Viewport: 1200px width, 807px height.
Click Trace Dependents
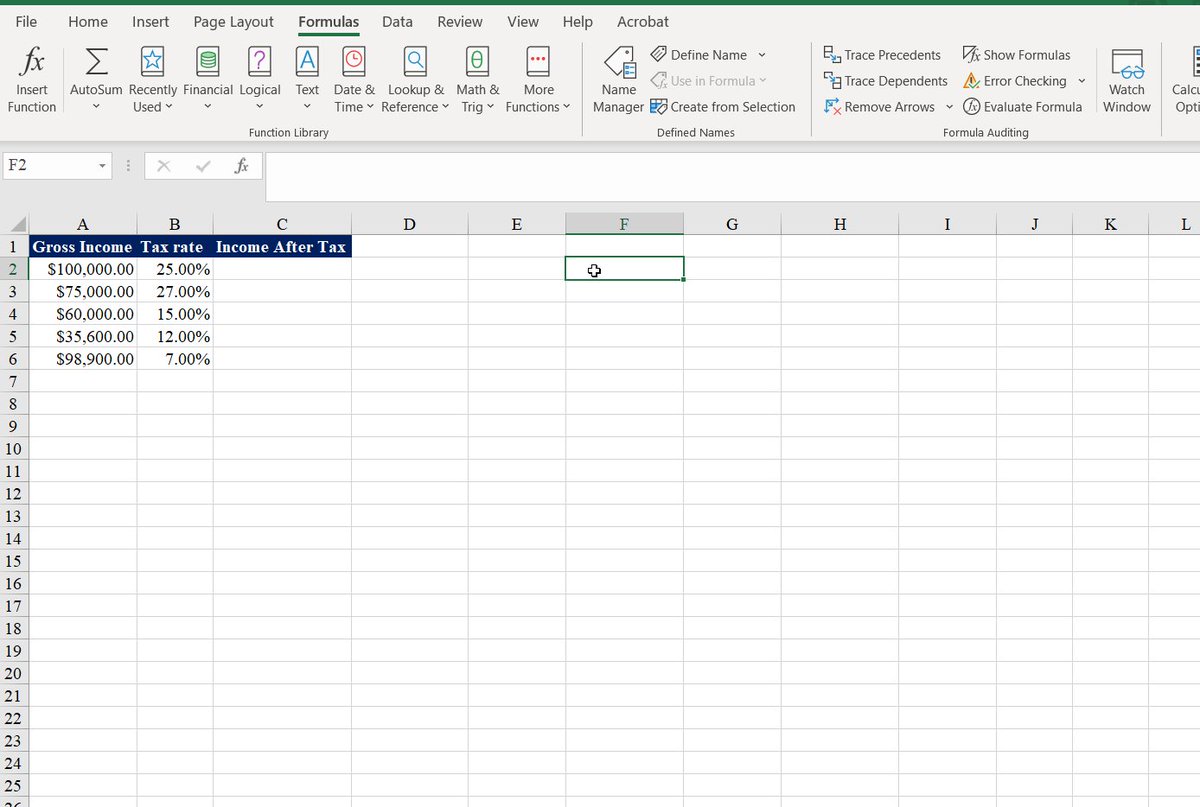pos(885,81)
